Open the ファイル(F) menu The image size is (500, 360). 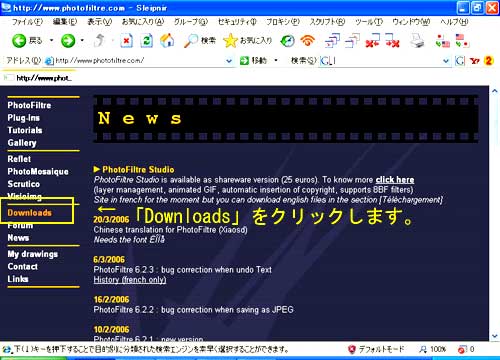tap(27, 22)
